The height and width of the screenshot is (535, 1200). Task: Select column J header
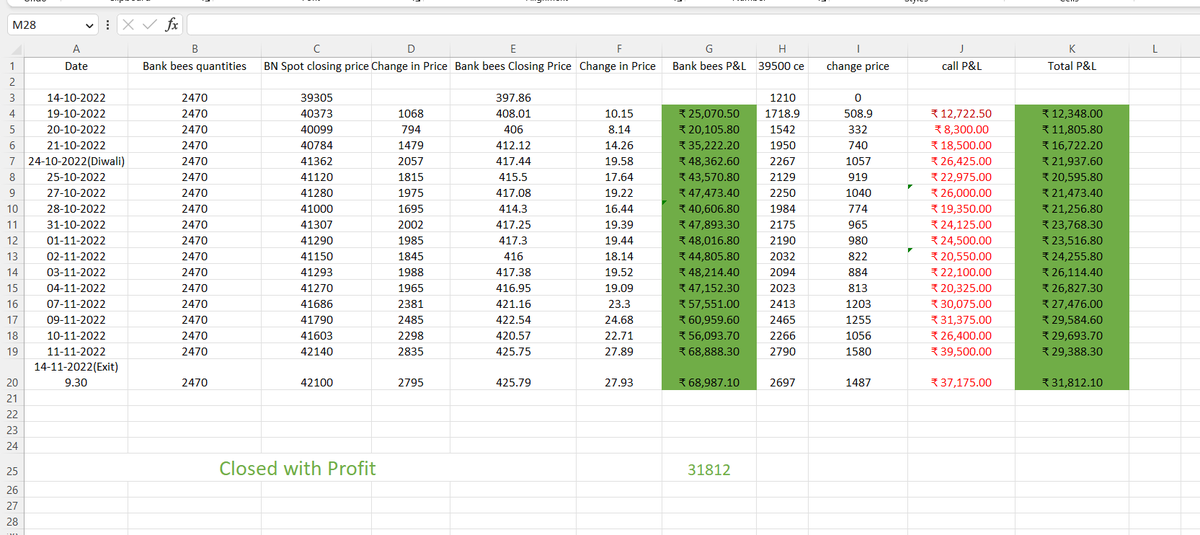[961, 47]
